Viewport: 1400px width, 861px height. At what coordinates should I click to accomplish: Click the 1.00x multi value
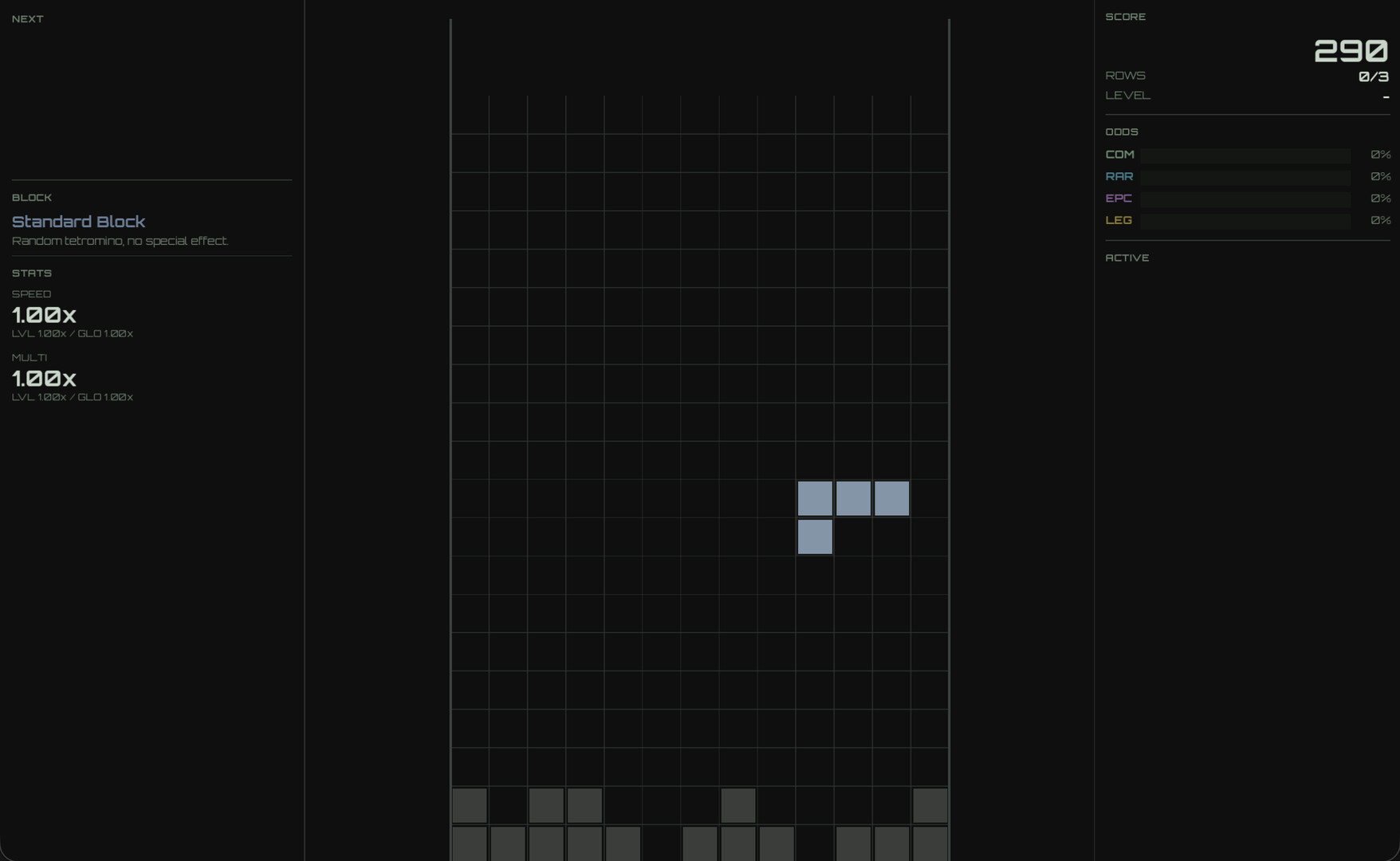(x=44, y=379)
